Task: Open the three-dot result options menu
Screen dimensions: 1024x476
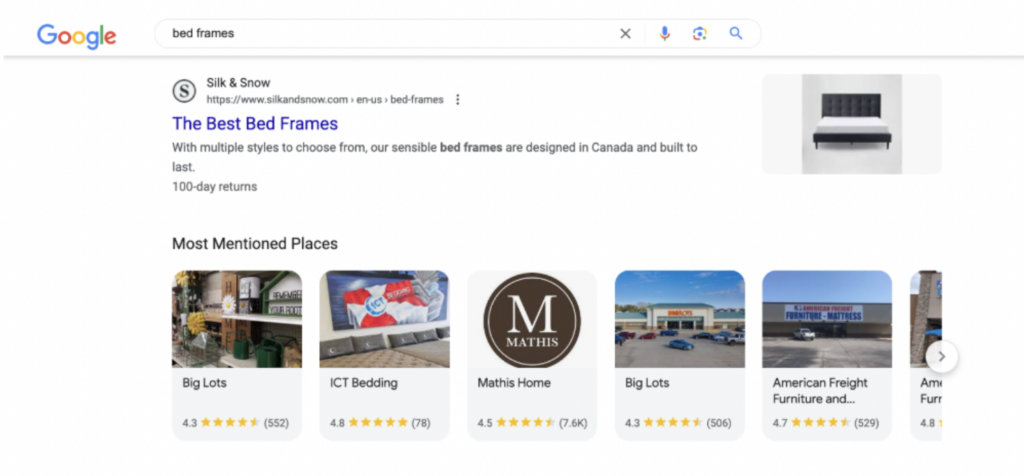Action: pyautogui.click(x=458, y=100)
